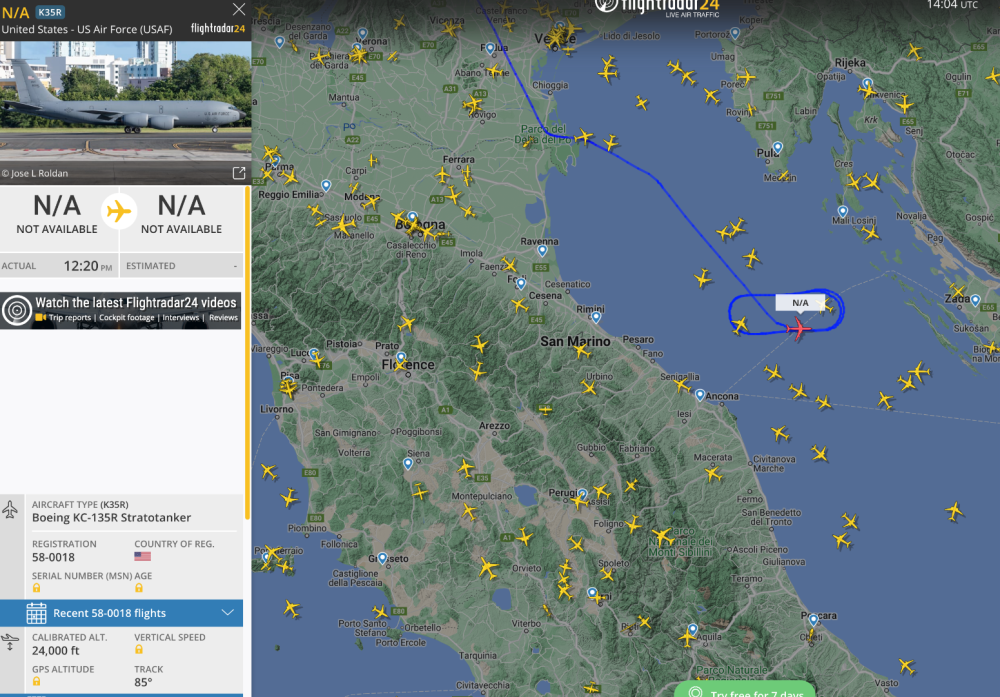The width and height of the screenshot is (1000, 697).
Task: Open the Reviews videos link
Action: 223,318
